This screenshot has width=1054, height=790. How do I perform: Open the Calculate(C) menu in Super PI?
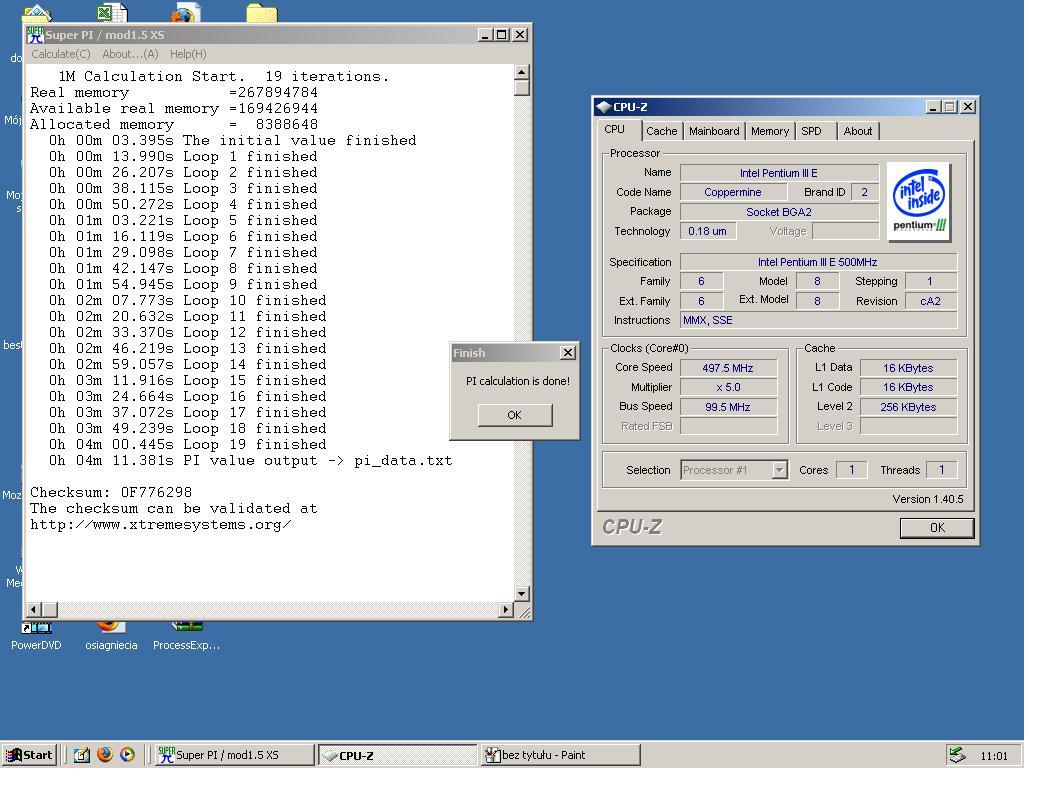click(60, 54)
